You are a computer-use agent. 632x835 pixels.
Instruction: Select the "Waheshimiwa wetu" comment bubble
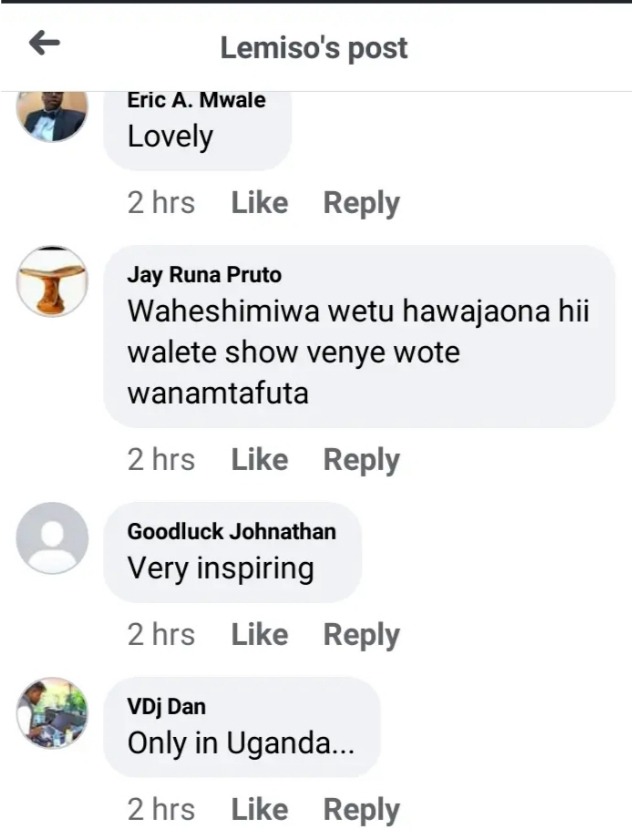point(359,336)
